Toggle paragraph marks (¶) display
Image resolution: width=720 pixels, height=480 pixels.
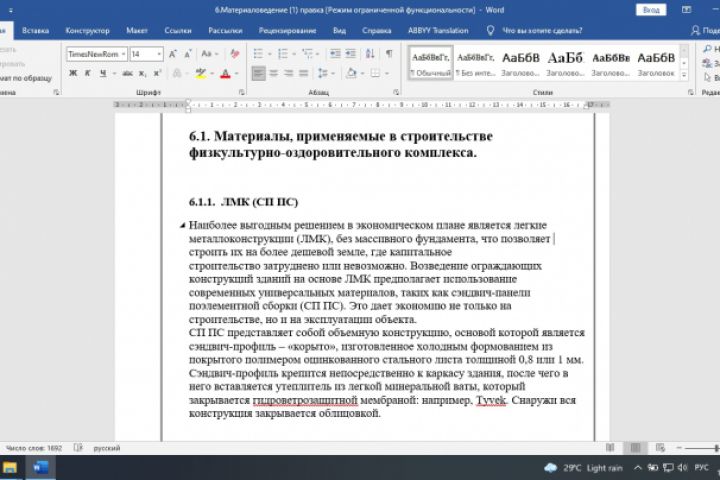[x=389, y=54]
